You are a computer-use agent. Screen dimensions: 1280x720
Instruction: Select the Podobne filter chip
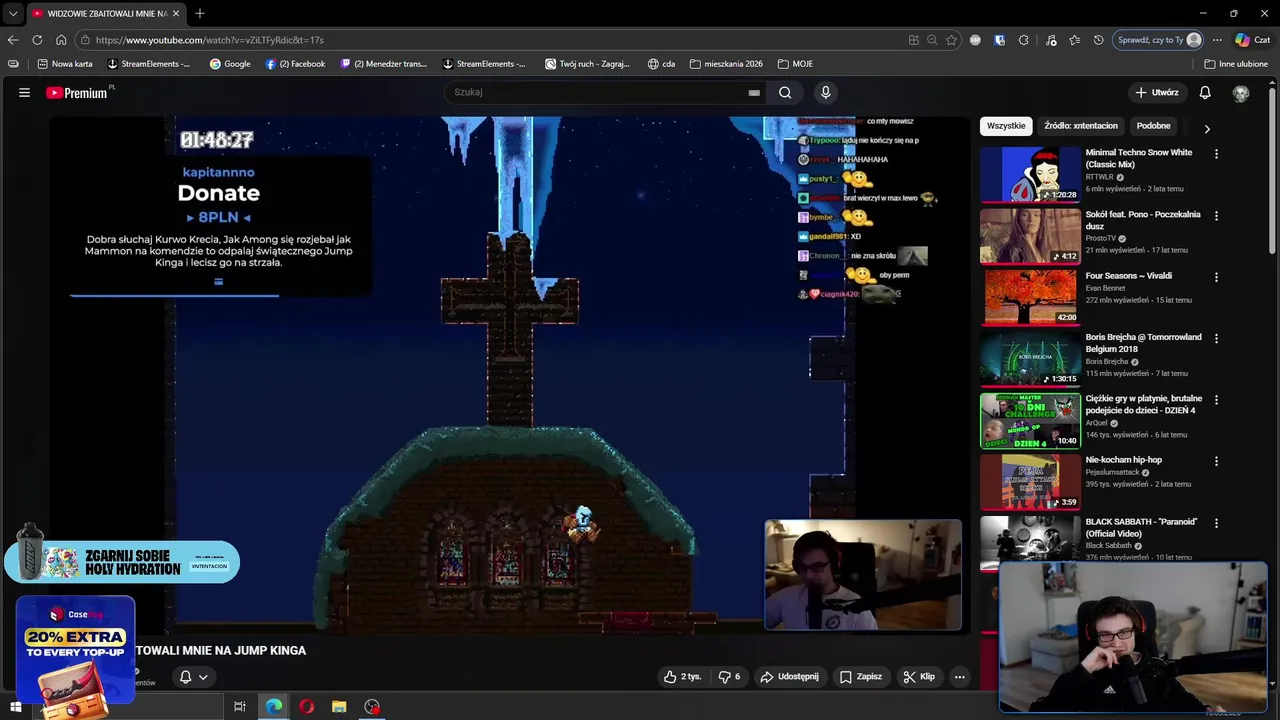pyautogui.click(x=1153, y=126)
